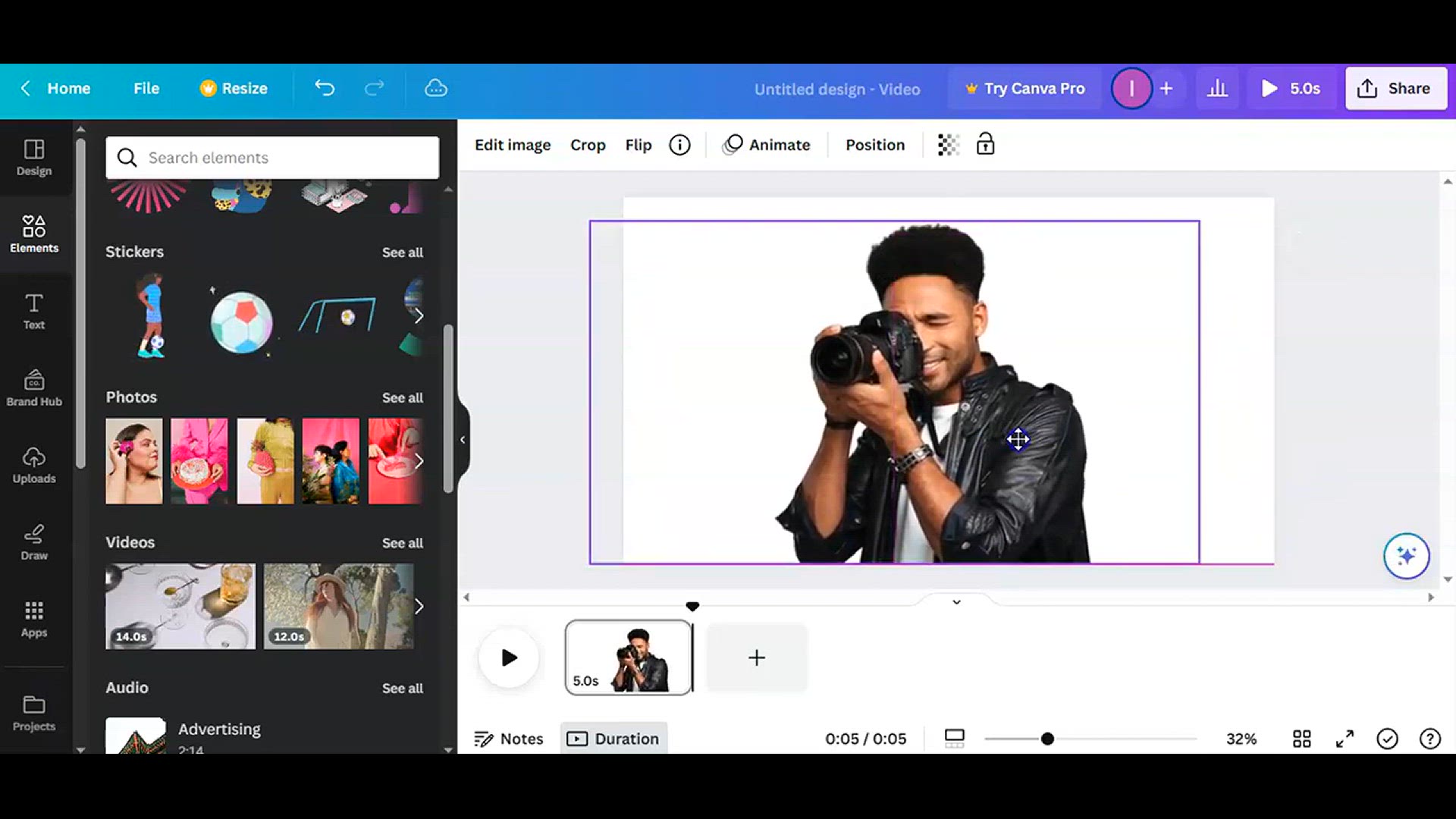Open the Uploads sidebar tab

[34, 466]
